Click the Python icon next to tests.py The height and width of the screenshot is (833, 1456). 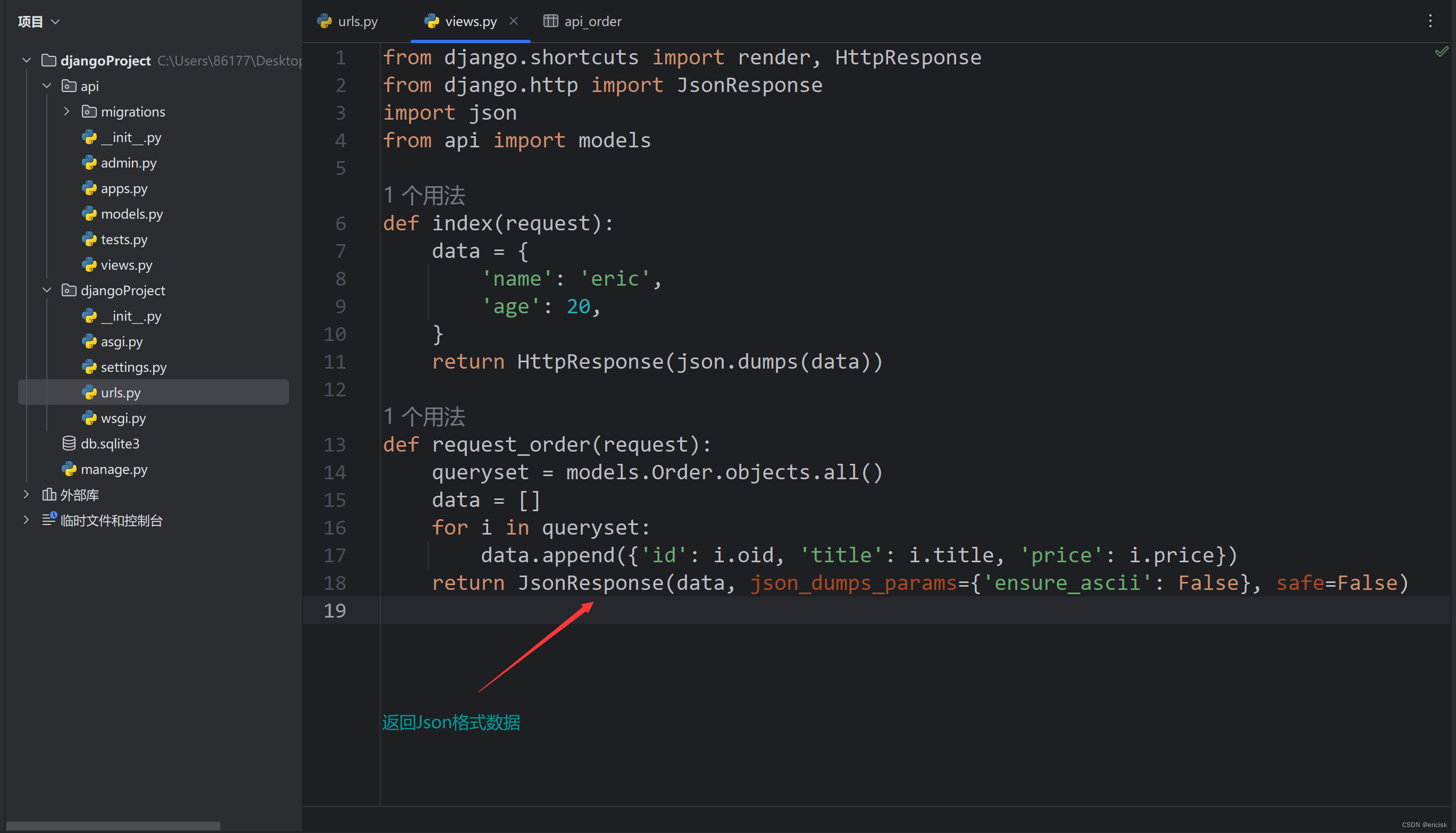pos(89,239)
